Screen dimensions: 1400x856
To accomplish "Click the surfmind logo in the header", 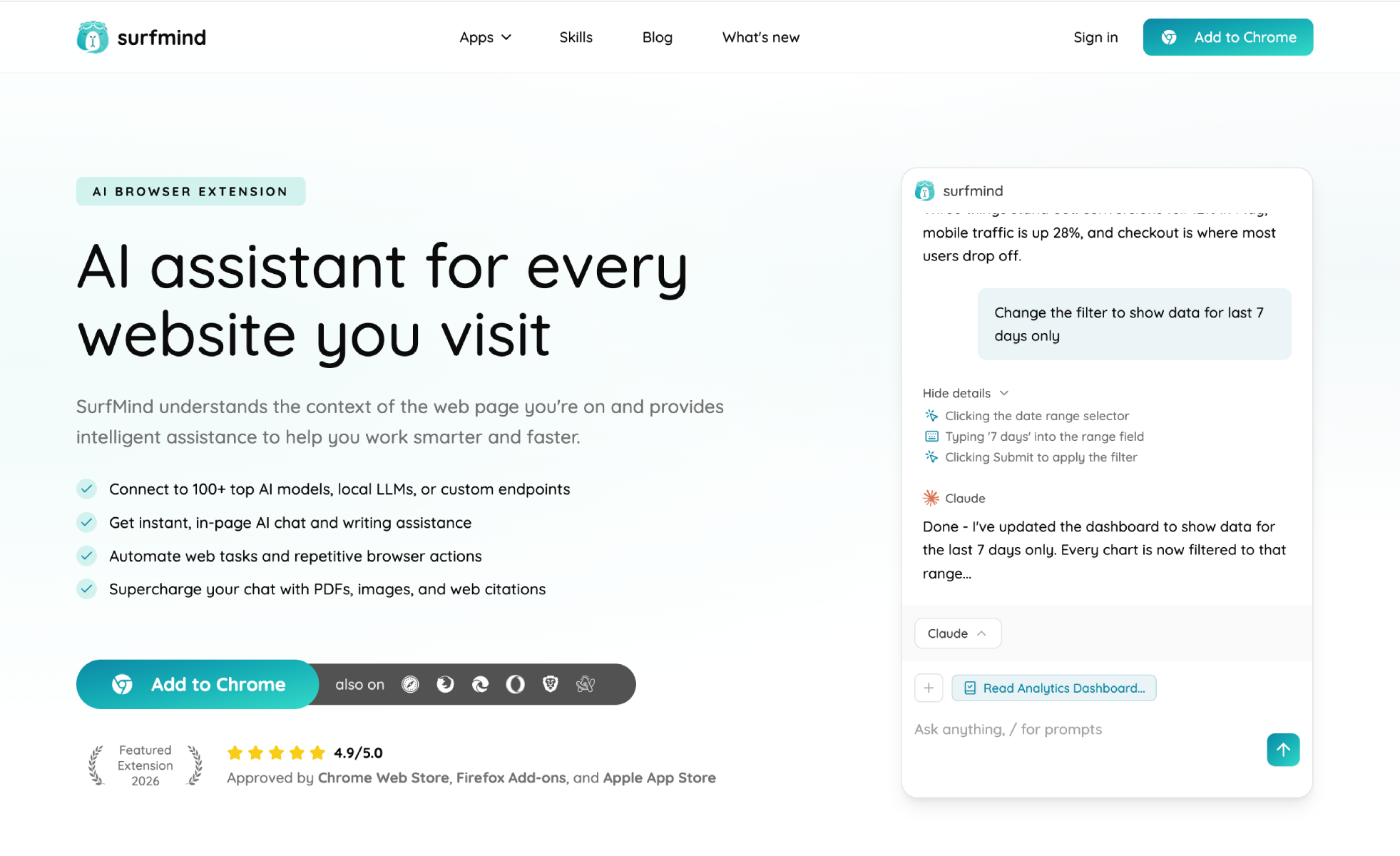I will 141,37.
